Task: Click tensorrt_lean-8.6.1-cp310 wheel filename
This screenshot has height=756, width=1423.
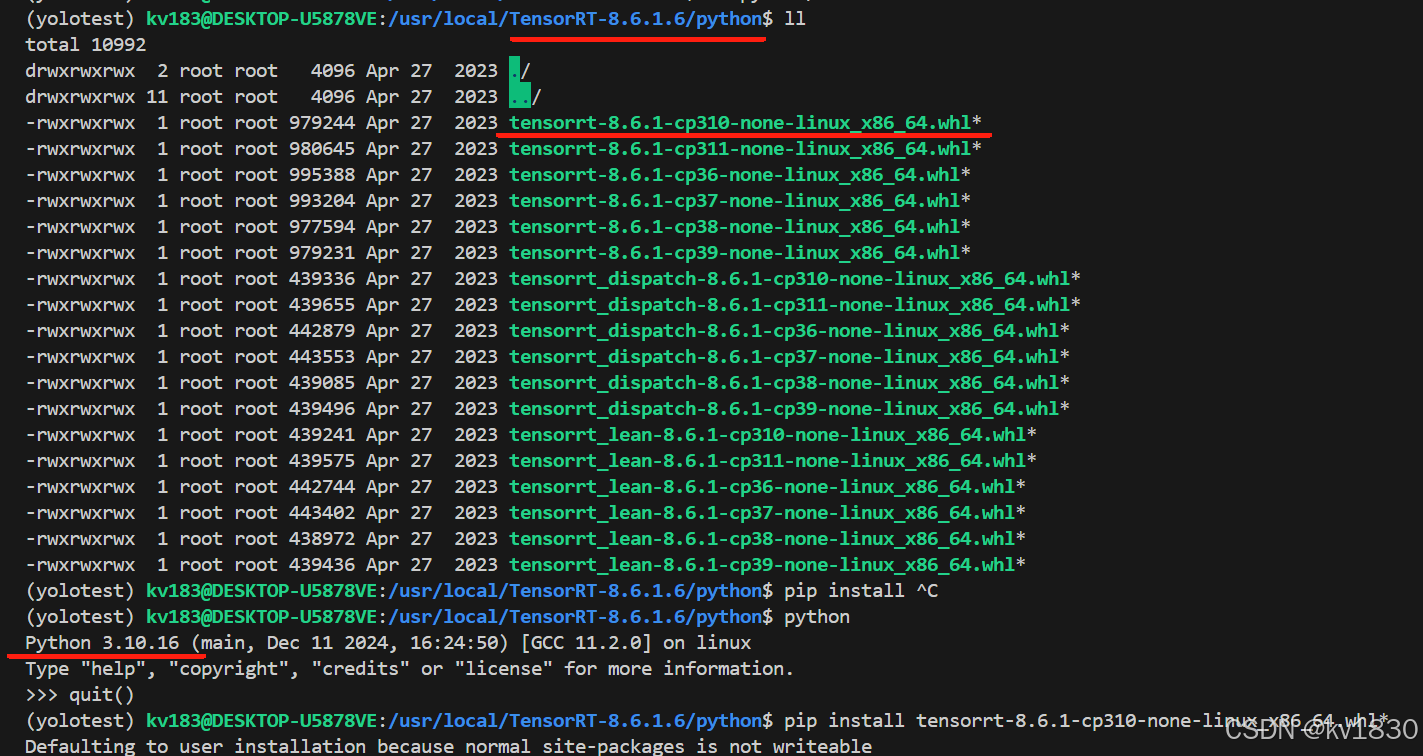Action: coord(768,435)
